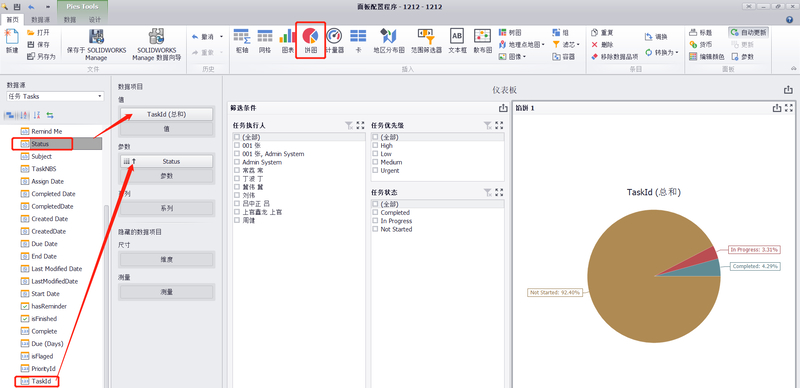Open the Pies Tools 数据 tab

point(70,20)
